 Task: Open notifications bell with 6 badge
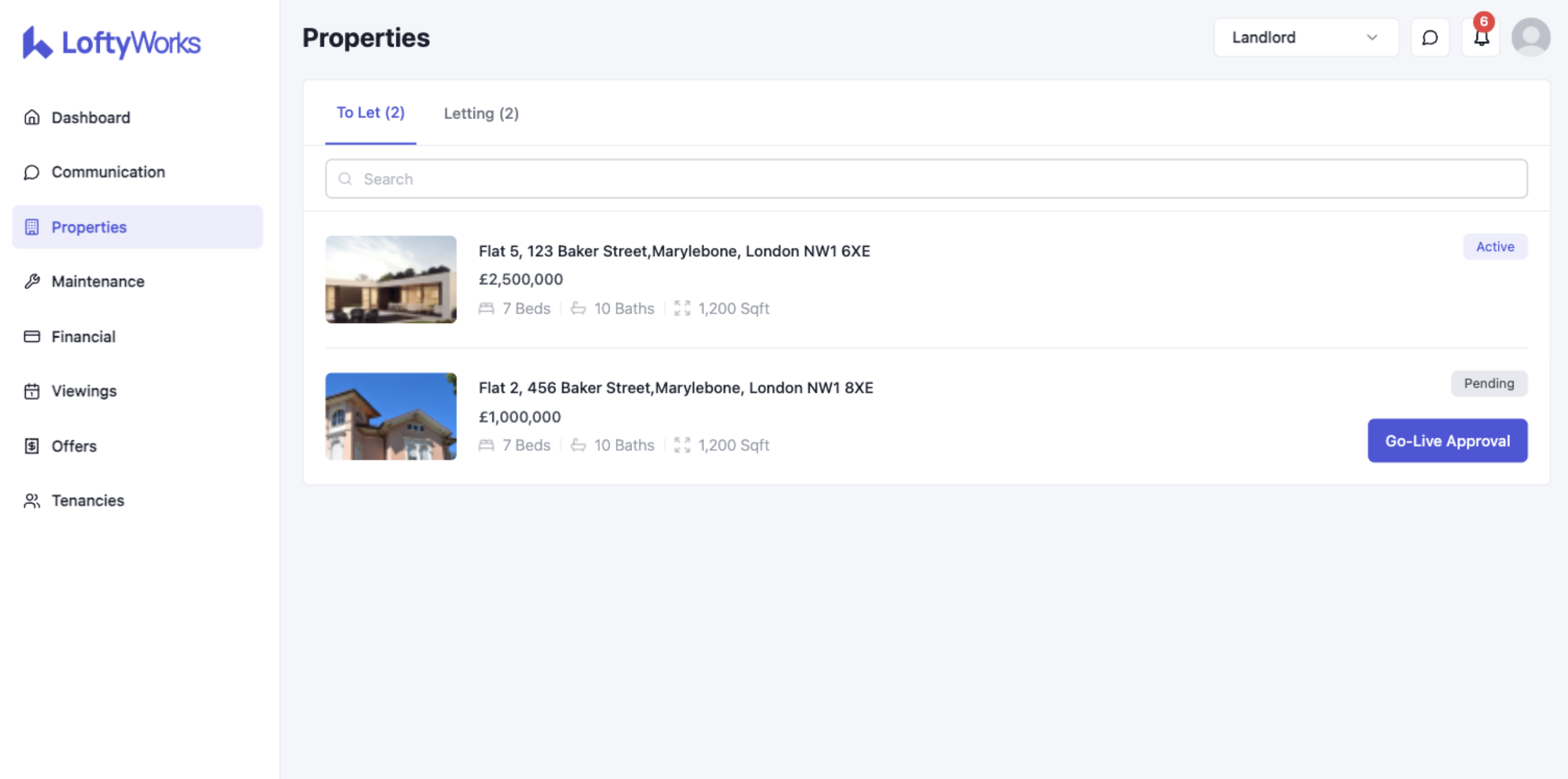(x=1480, y=38)
